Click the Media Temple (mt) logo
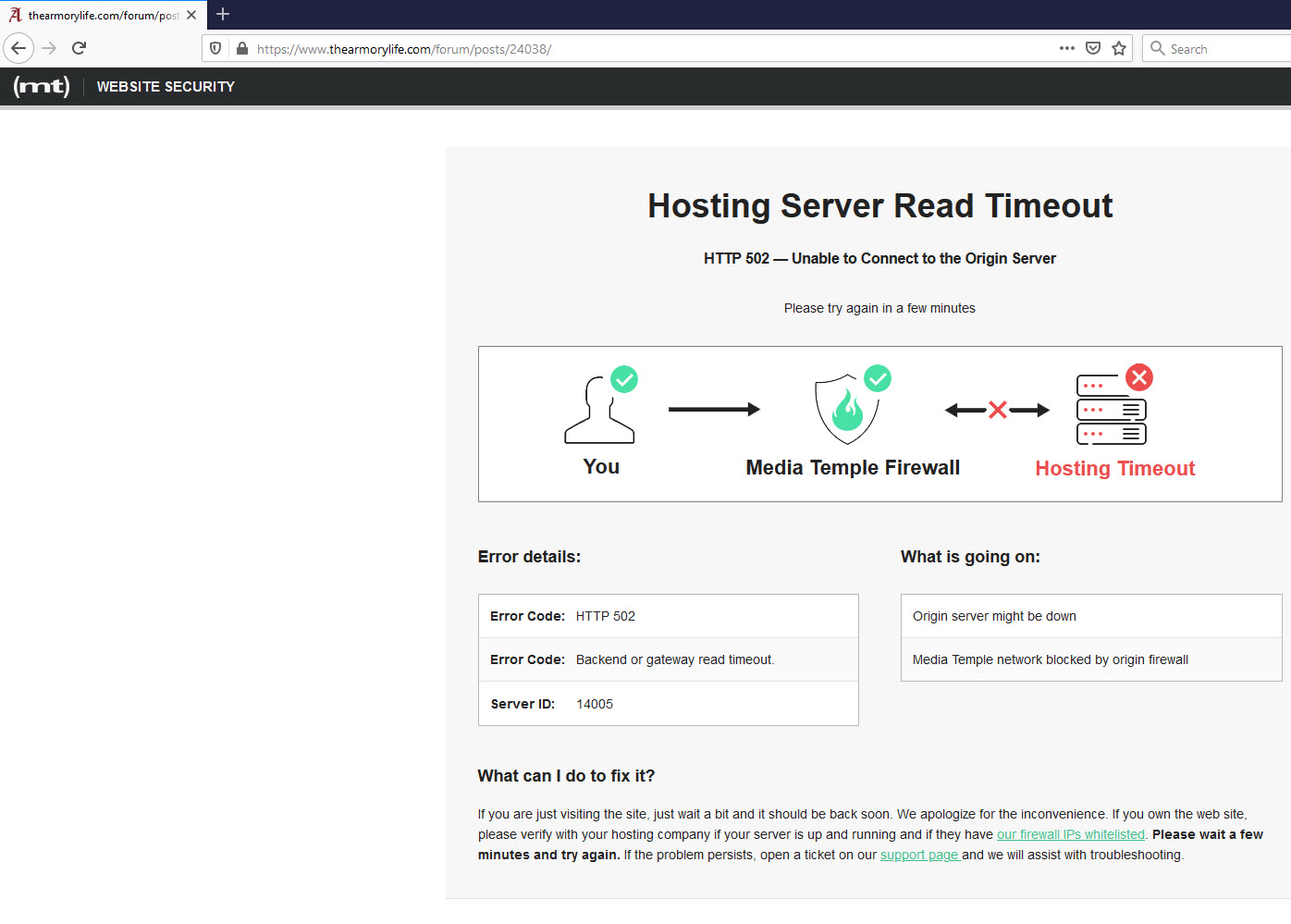This screenshot has height=924, width=1291. pyautogui.click(x=42, y=86)
